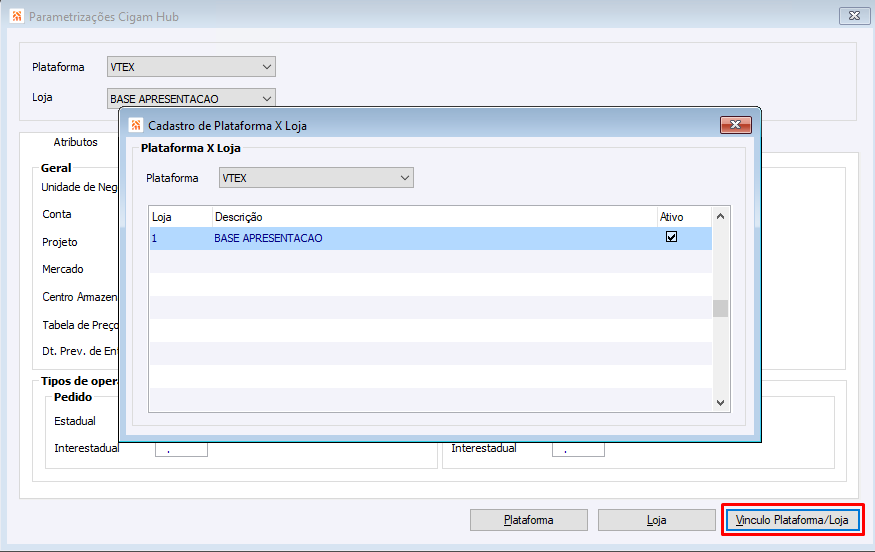Uncheck Ativo for BASE APRESENTACAO row
875x552 pixels.
(671, 237)
